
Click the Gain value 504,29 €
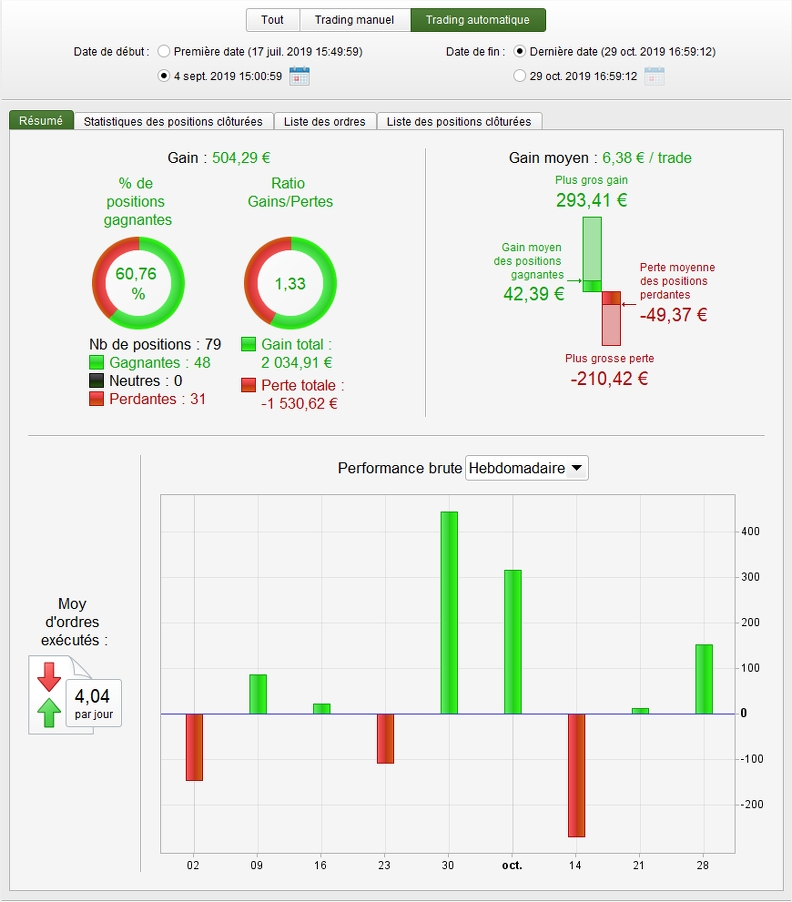[242, 158]
